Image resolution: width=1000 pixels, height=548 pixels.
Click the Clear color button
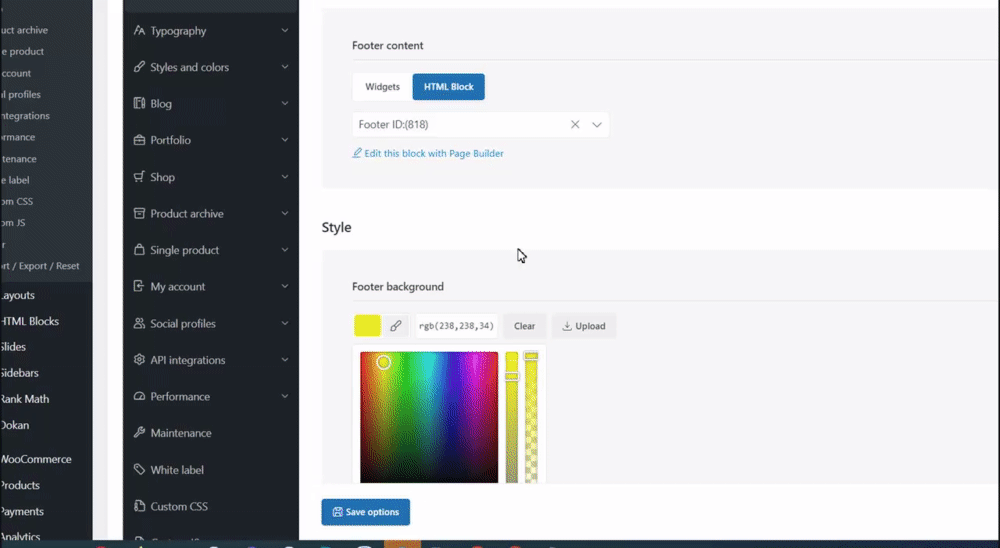tap(524, 325)
